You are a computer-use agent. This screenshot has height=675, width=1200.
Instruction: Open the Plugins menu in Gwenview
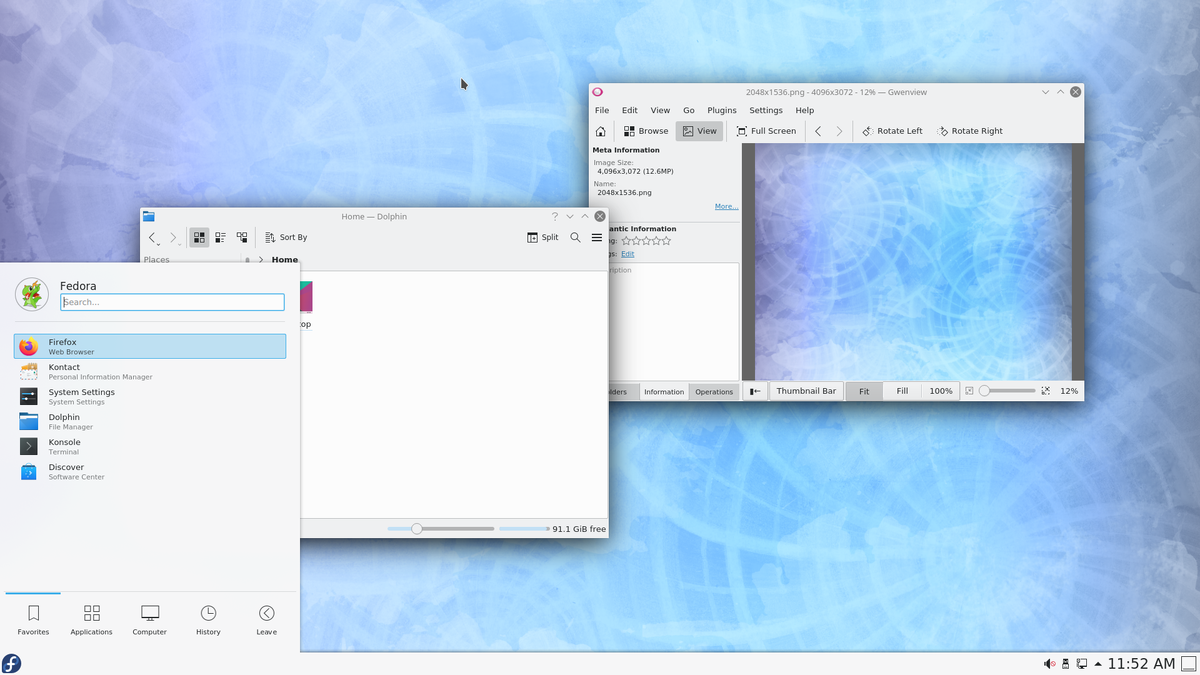coord(721,110)
